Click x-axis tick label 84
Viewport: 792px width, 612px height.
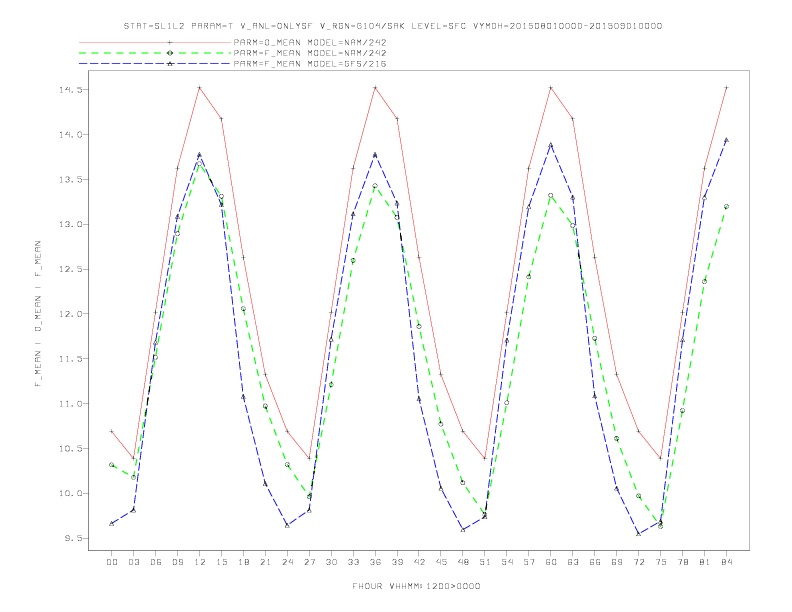(x=727, y=562)
